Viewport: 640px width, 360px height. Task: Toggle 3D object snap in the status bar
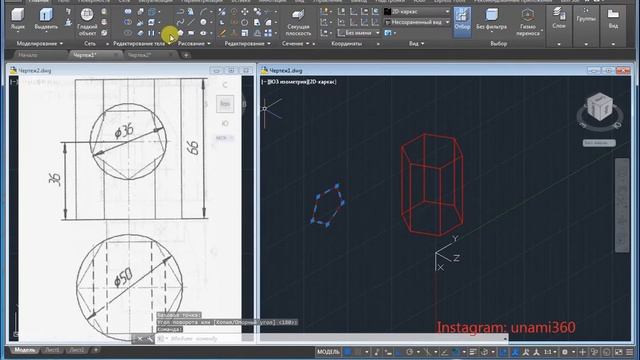click(484, 351)
